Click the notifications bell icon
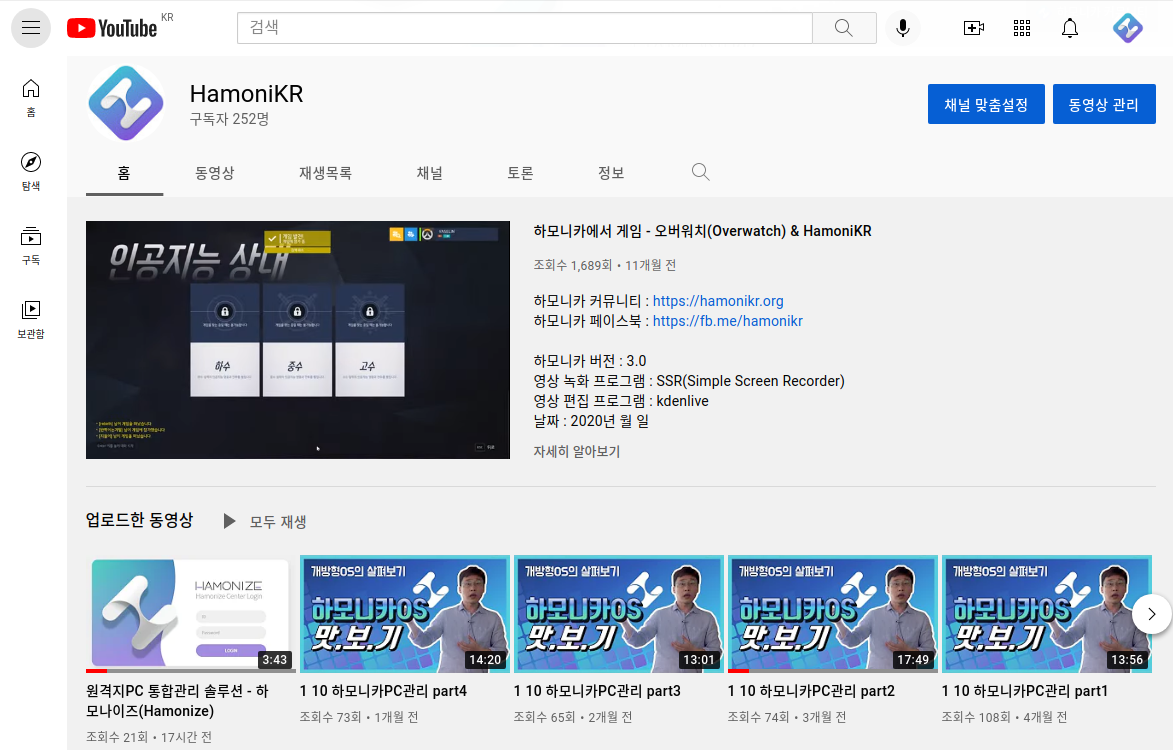This screenshot has height=750, width=1173. point(1069,27)
